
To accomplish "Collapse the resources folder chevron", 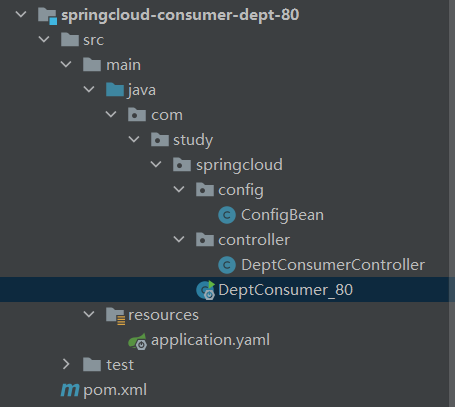I will 89,314.
